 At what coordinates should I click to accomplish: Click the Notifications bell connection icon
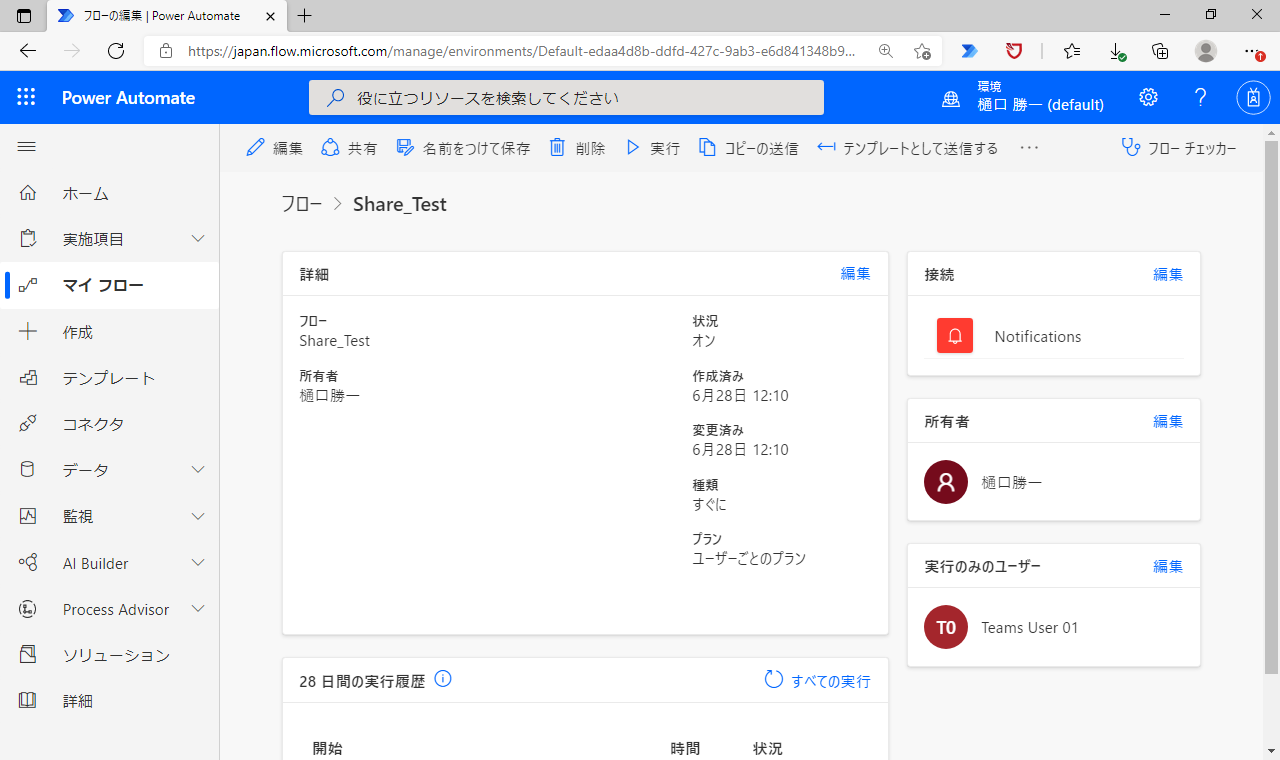(955, 336)
